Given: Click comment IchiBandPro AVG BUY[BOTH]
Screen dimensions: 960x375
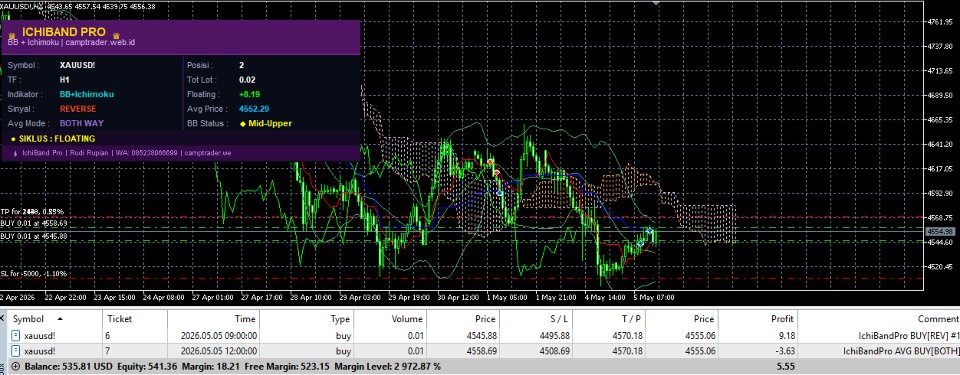Looking at the screenshot, I should pyautogui.click(x=901, y=351).
